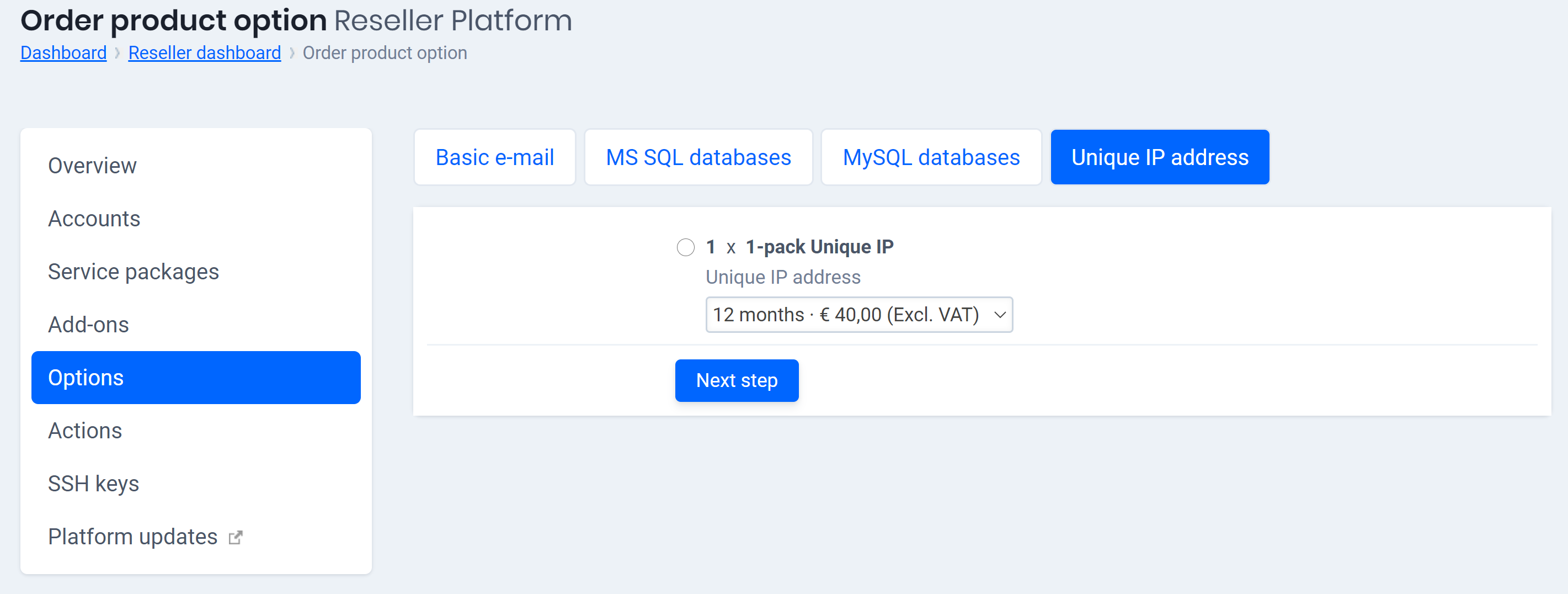Go to Dashboard via breadcrumb link
Screen dimensions: 1568x594
point(63,53)
